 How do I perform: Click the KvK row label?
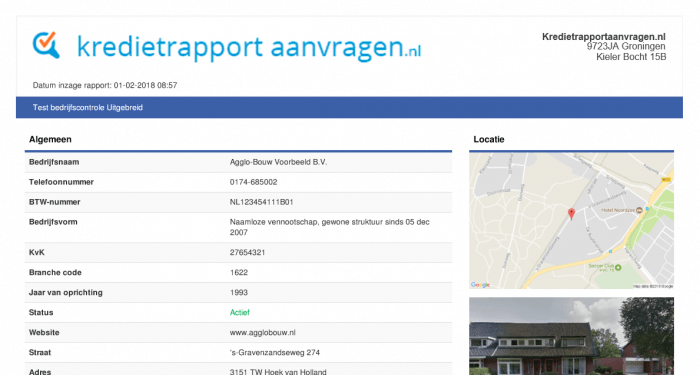tap(37, 252)
